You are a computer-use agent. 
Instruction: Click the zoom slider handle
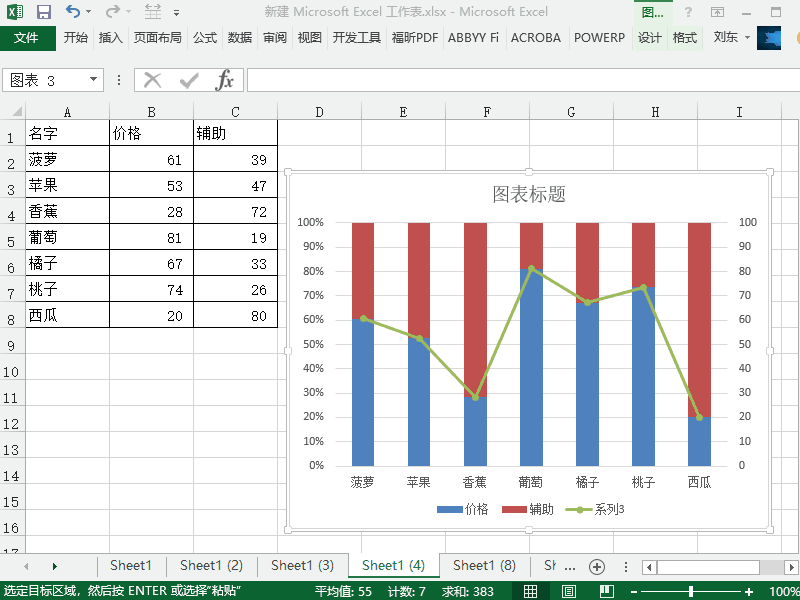[691, 592]
